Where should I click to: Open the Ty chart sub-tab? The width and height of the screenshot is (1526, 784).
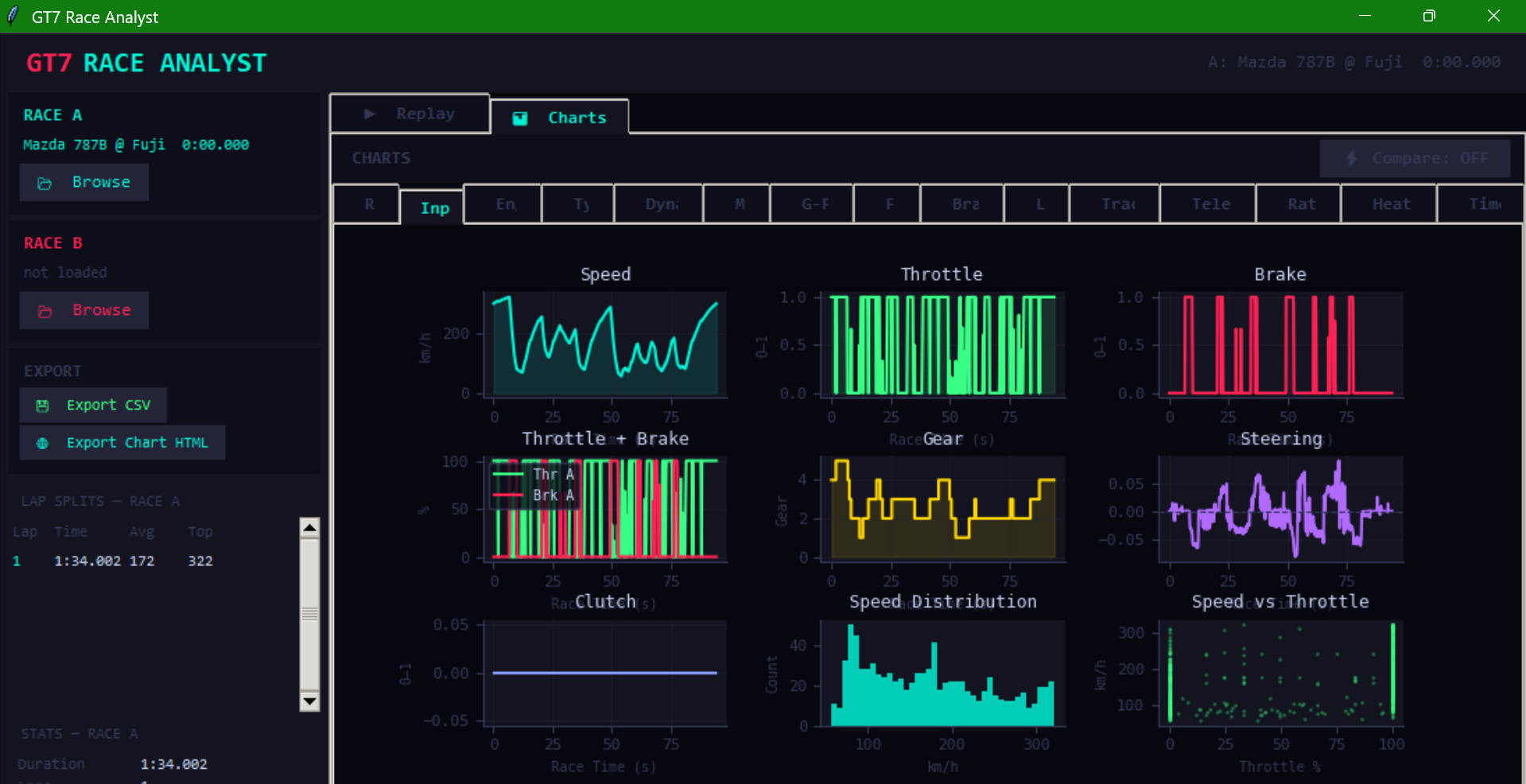coord(579,204)
